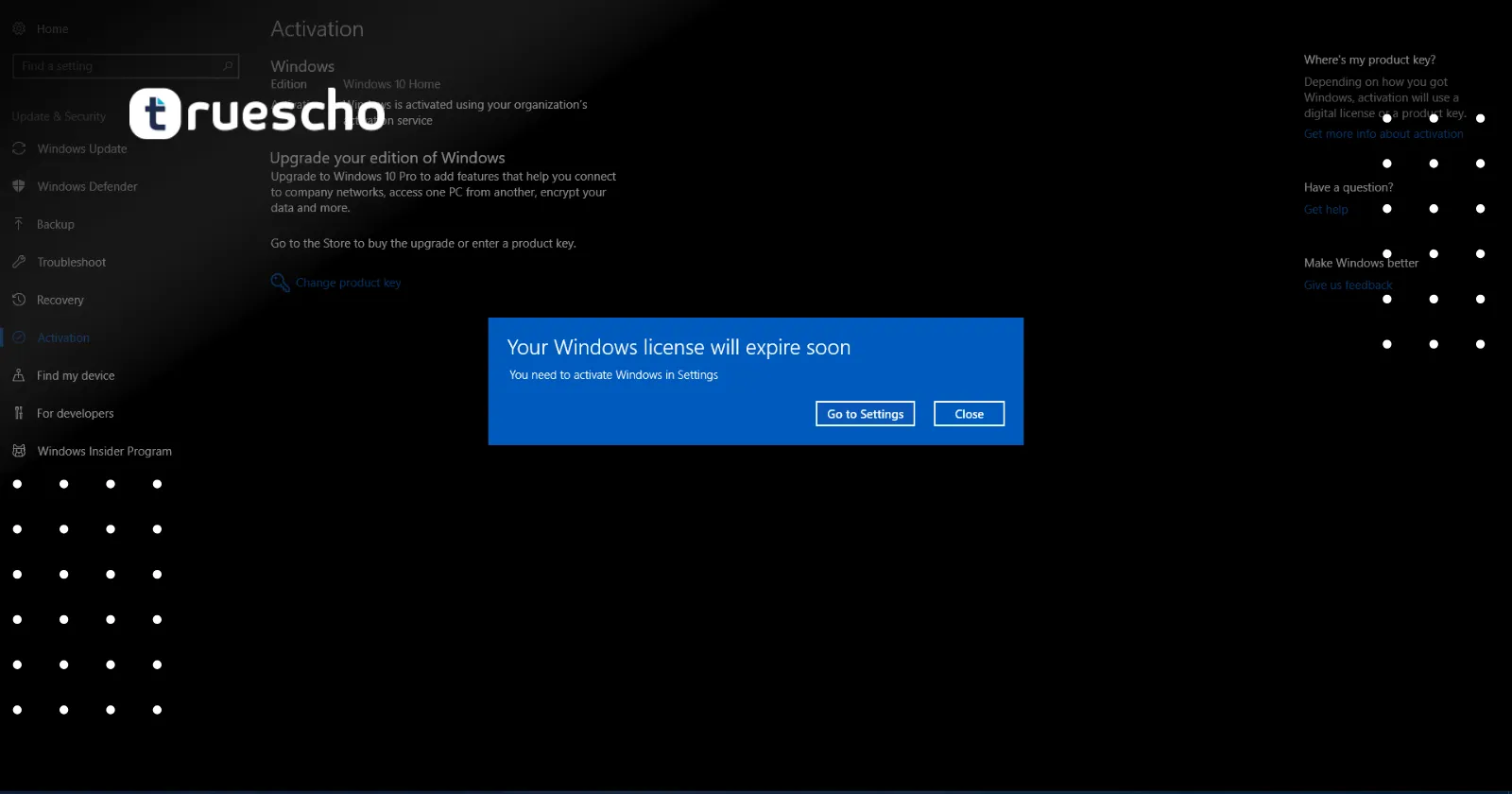The image size is (1512, 794).
Task: Open the Recovery section
Action: 60,300
